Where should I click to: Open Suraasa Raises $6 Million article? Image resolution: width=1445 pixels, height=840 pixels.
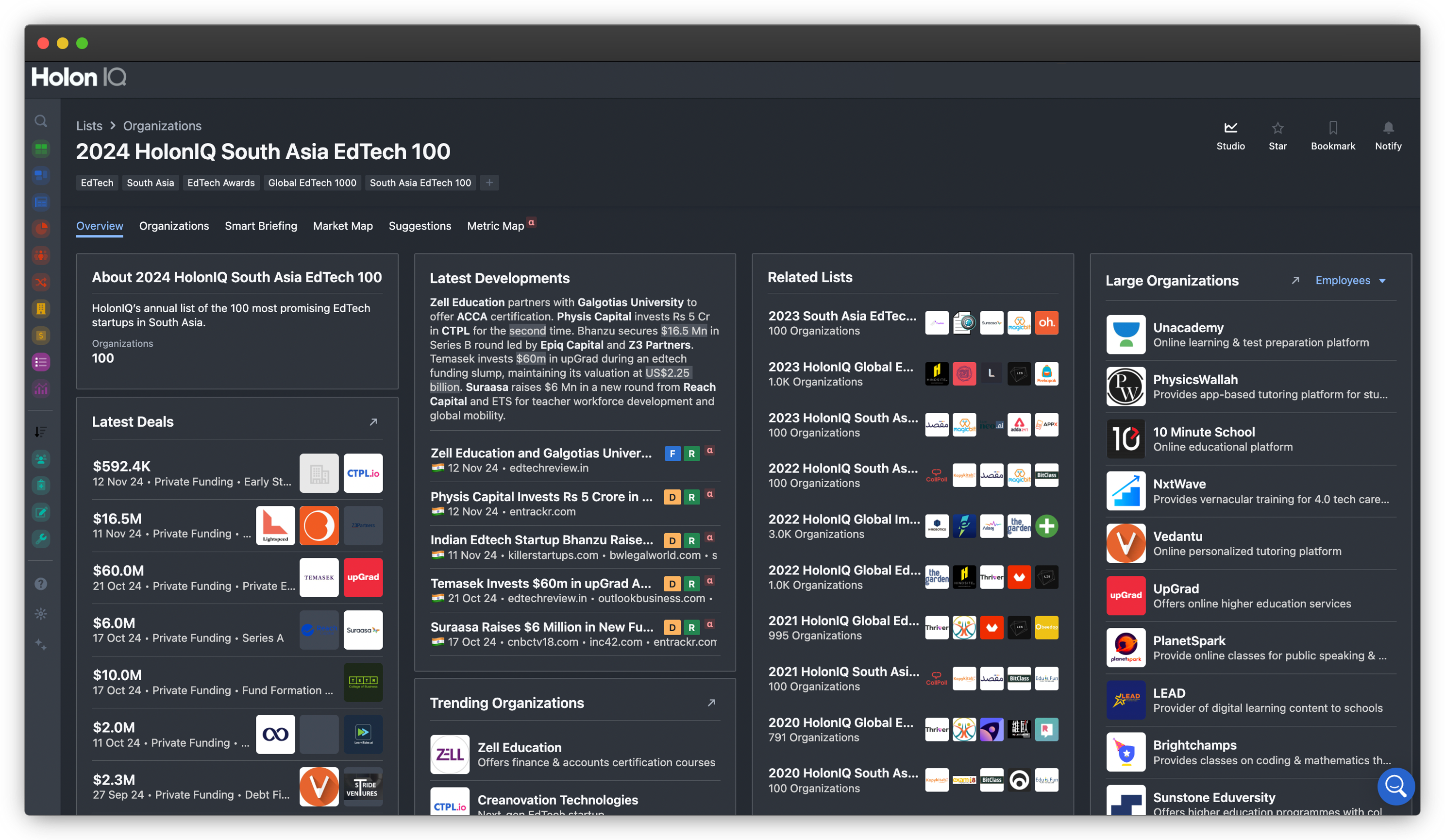coord(575,634)
